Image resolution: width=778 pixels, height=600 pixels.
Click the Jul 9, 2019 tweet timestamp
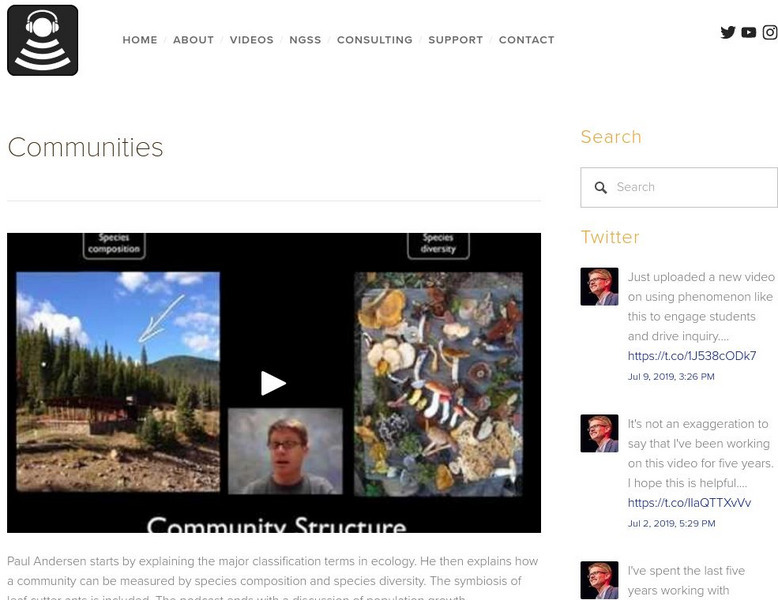pos(671,377)
